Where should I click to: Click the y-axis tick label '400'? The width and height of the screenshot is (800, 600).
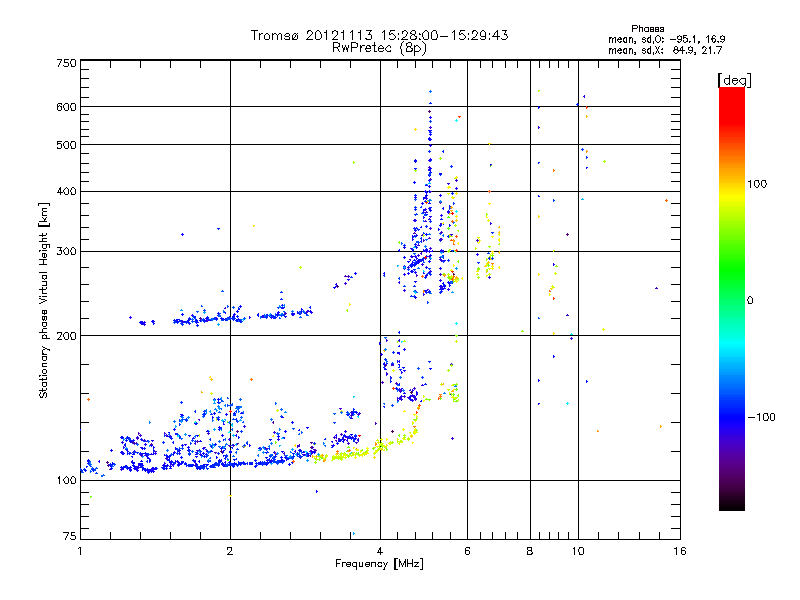click(x=66, y=192)
